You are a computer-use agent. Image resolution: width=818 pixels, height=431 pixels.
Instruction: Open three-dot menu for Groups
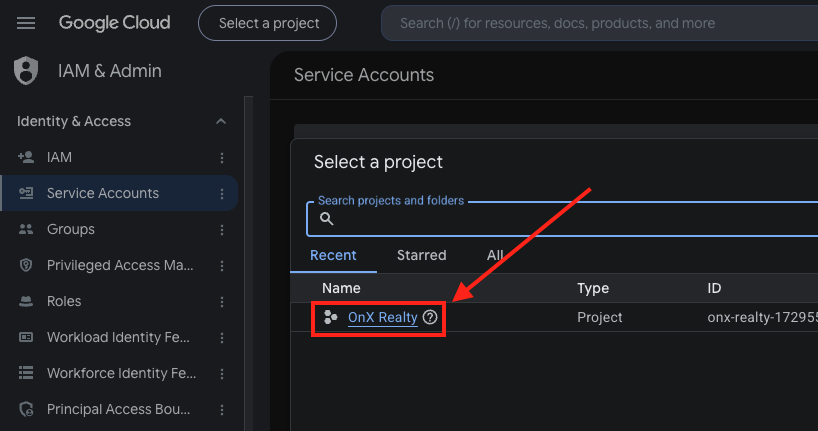pos(222,230)
